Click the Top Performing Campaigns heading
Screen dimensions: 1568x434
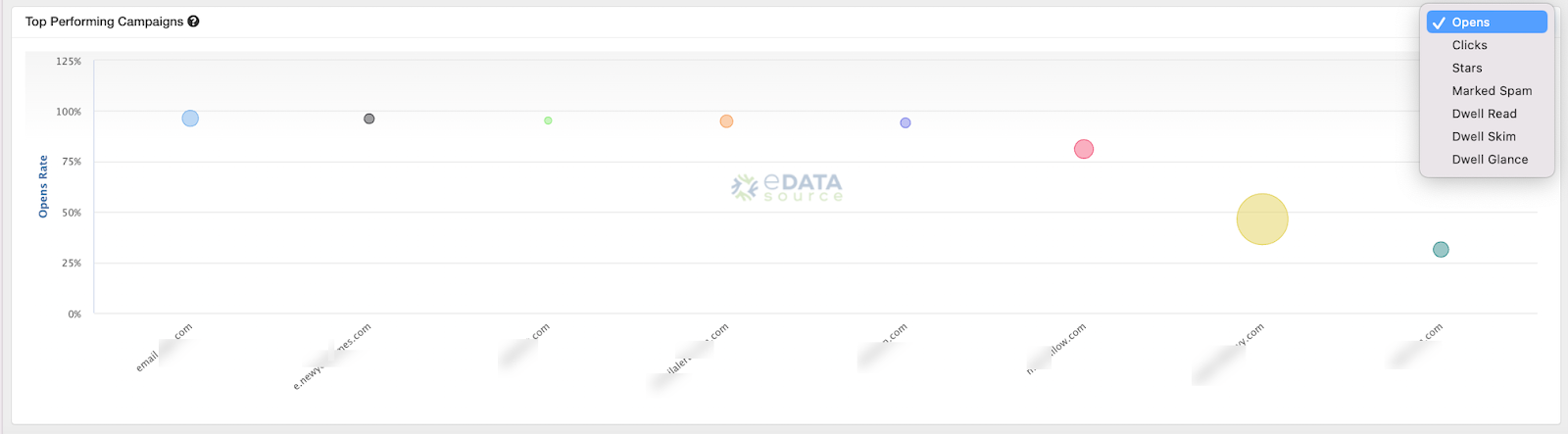click(104, 22)
